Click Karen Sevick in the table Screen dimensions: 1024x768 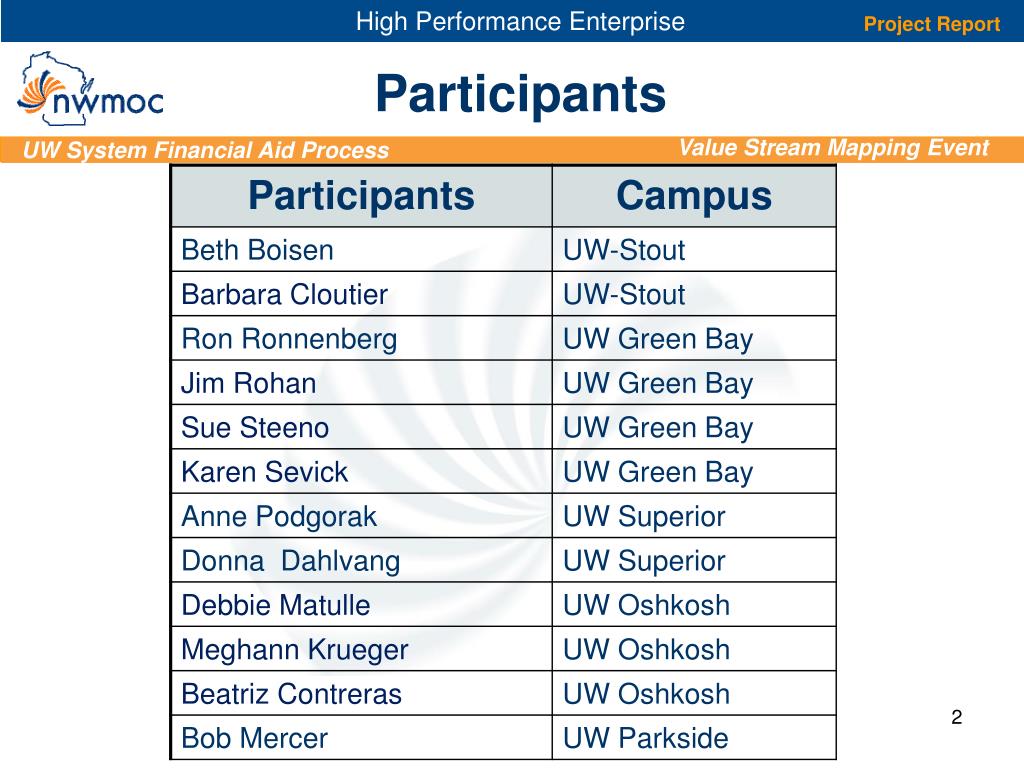click(x=361, y=472)
